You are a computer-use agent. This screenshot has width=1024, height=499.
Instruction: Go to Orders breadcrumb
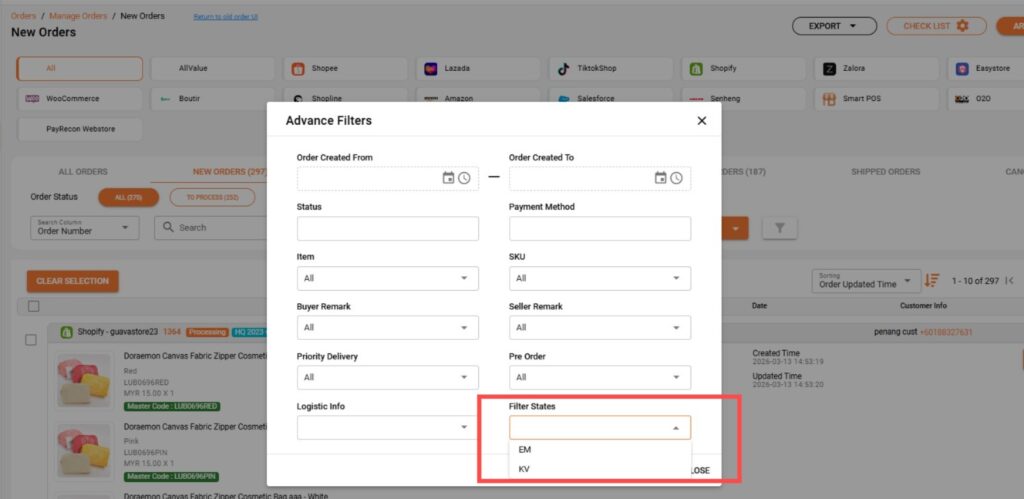pos(24,16)
